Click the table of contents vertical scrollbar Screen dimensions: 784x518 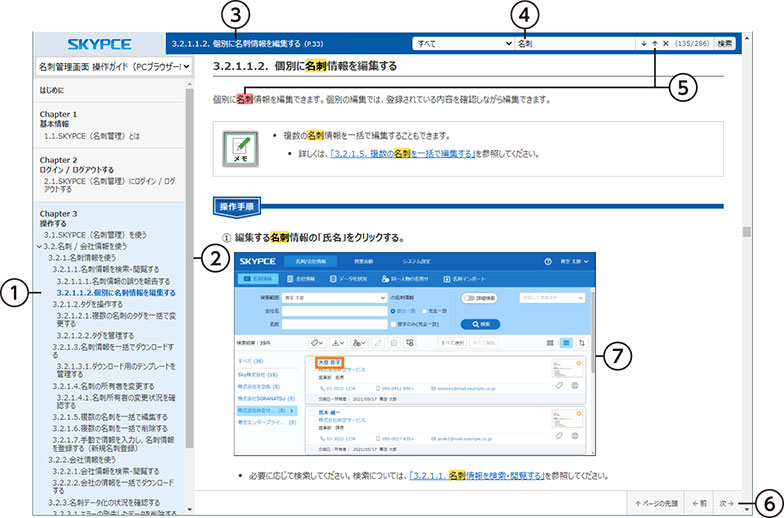[188, 250]
